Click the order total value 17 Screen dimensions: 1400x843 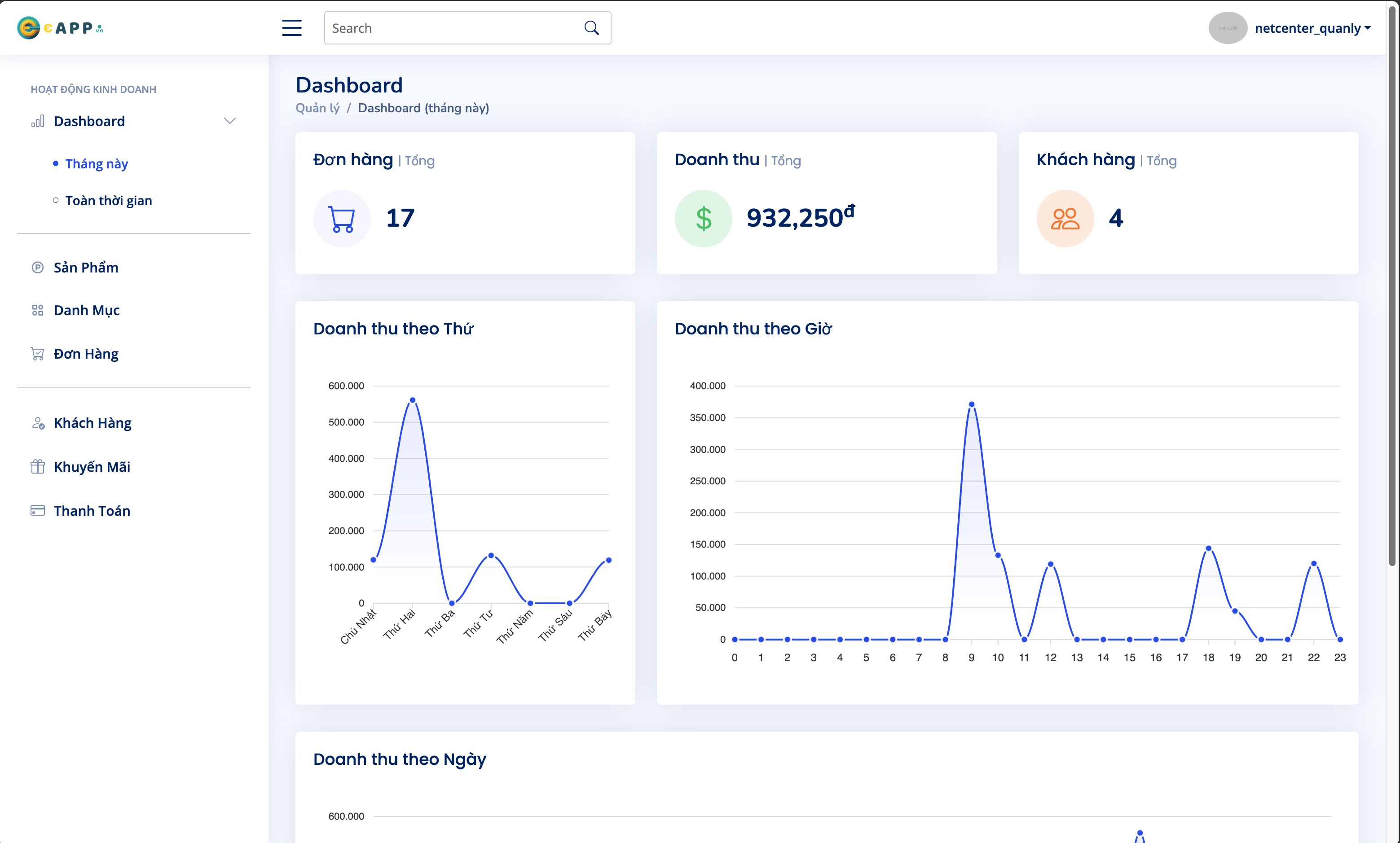point(401,218)
